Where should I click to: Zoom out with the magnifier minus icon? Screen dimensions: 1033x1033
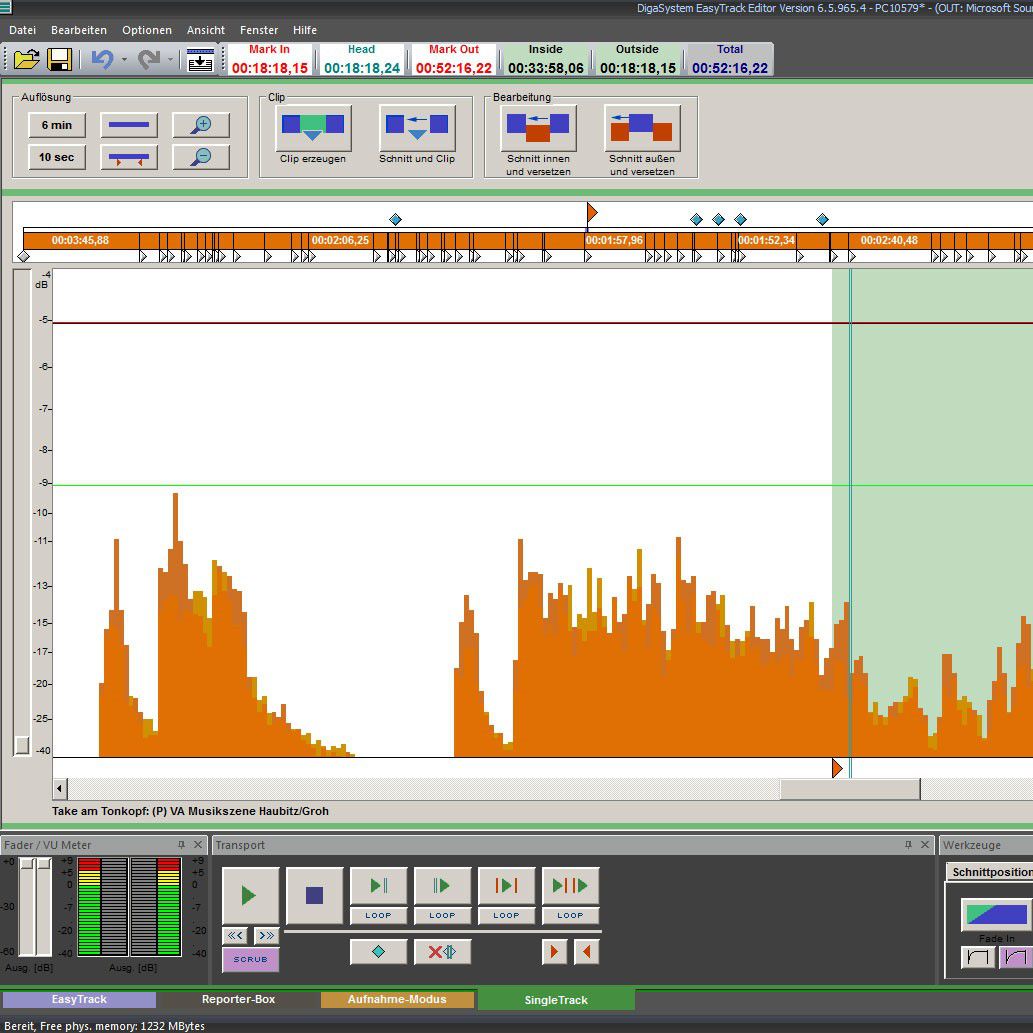(x=201, y=157)
